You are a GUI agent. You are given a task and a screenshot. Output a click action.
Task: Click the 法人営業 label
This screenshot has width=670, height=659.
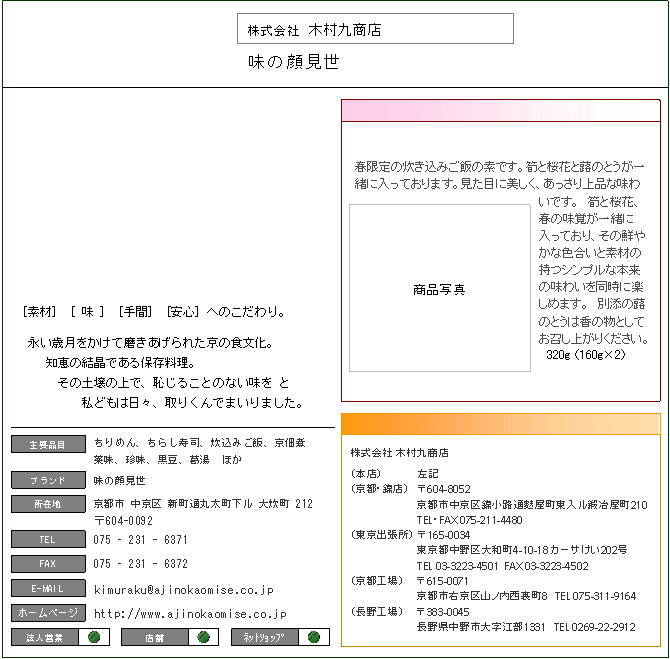[44, 637]
